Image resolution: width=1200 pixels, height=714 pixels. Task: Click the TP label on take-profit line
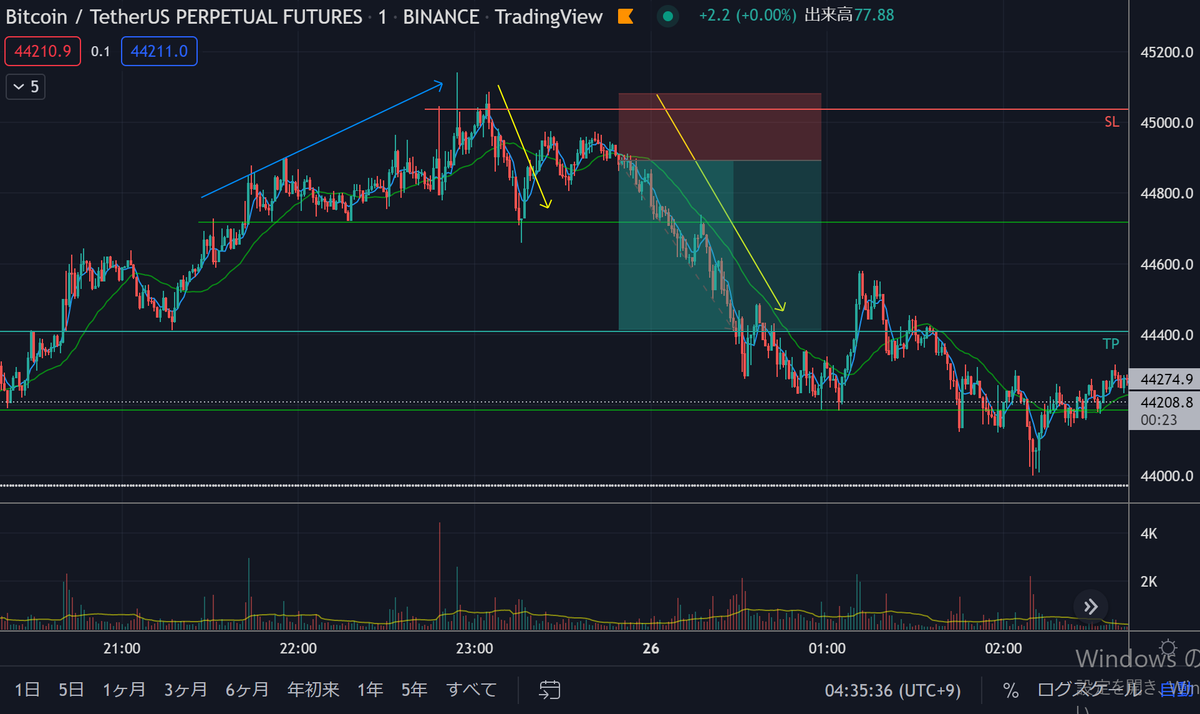tap(1110, 344)
